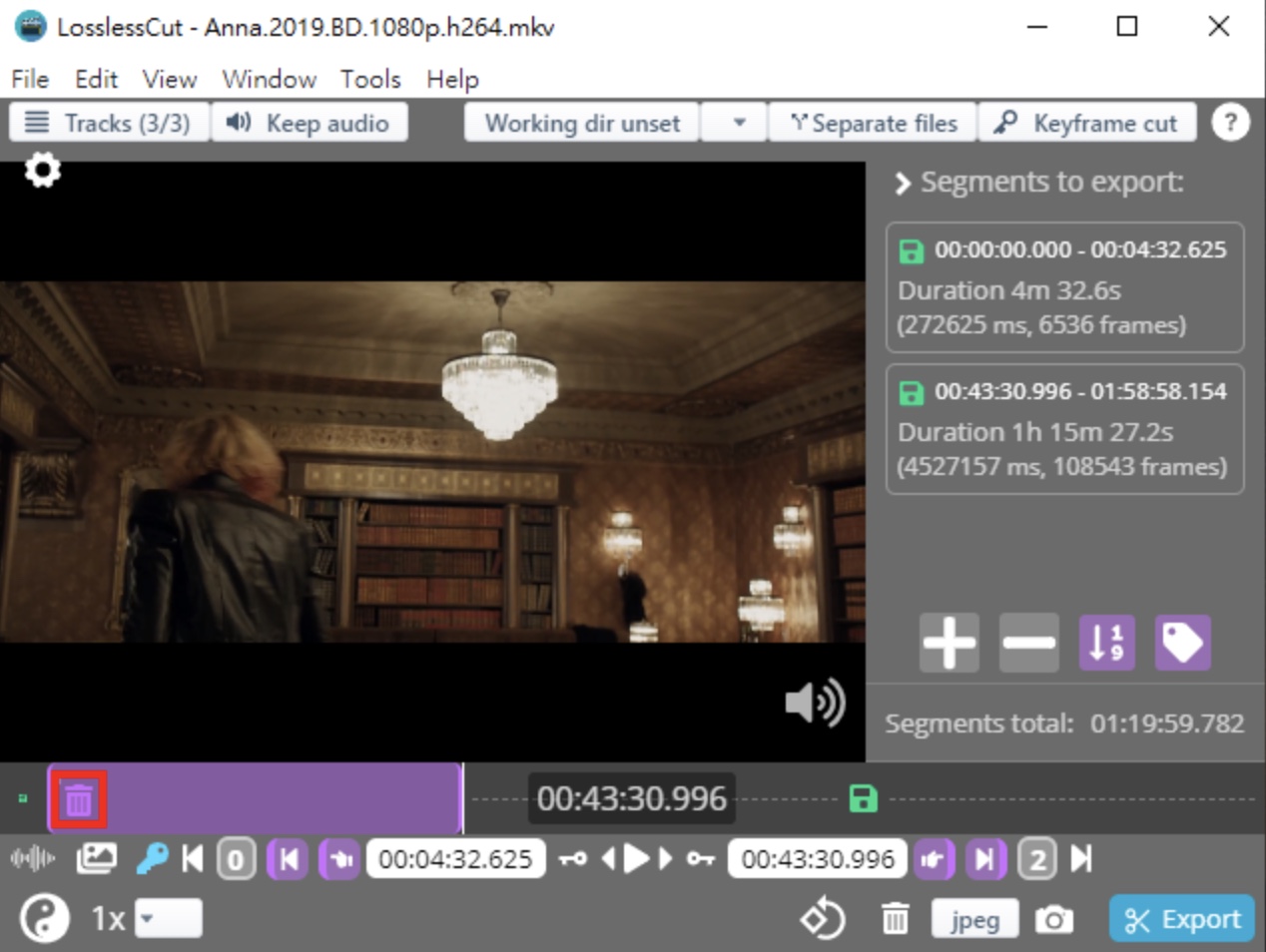Select the 00:43:30.996 - 01:58:58.154 segment
Image resolution: width=1266 pixels, height=952 pixels.
coord(1064,429)
